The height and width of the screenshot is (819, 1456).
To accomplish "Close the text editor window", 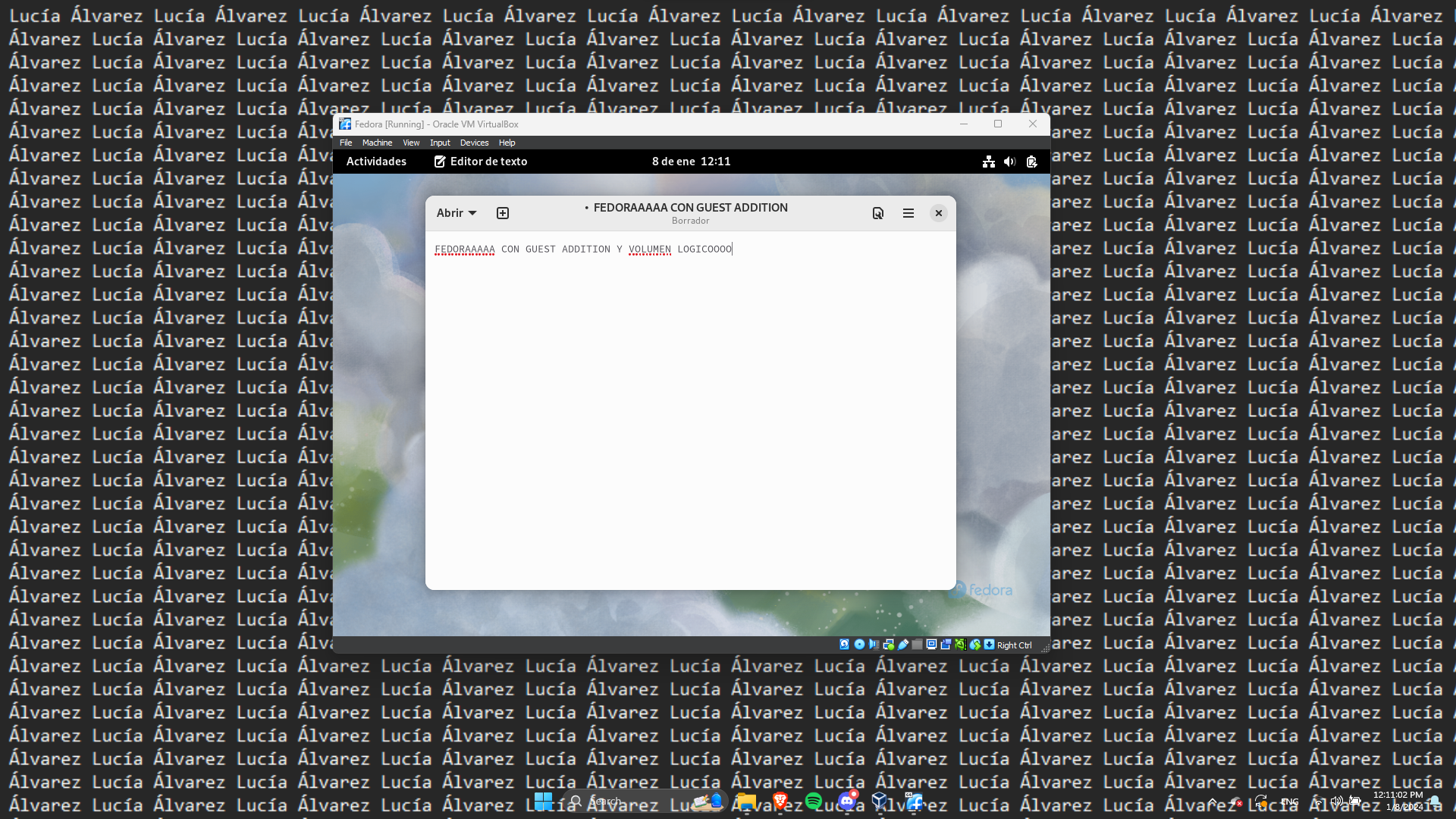I will click(x=939, y=213).
